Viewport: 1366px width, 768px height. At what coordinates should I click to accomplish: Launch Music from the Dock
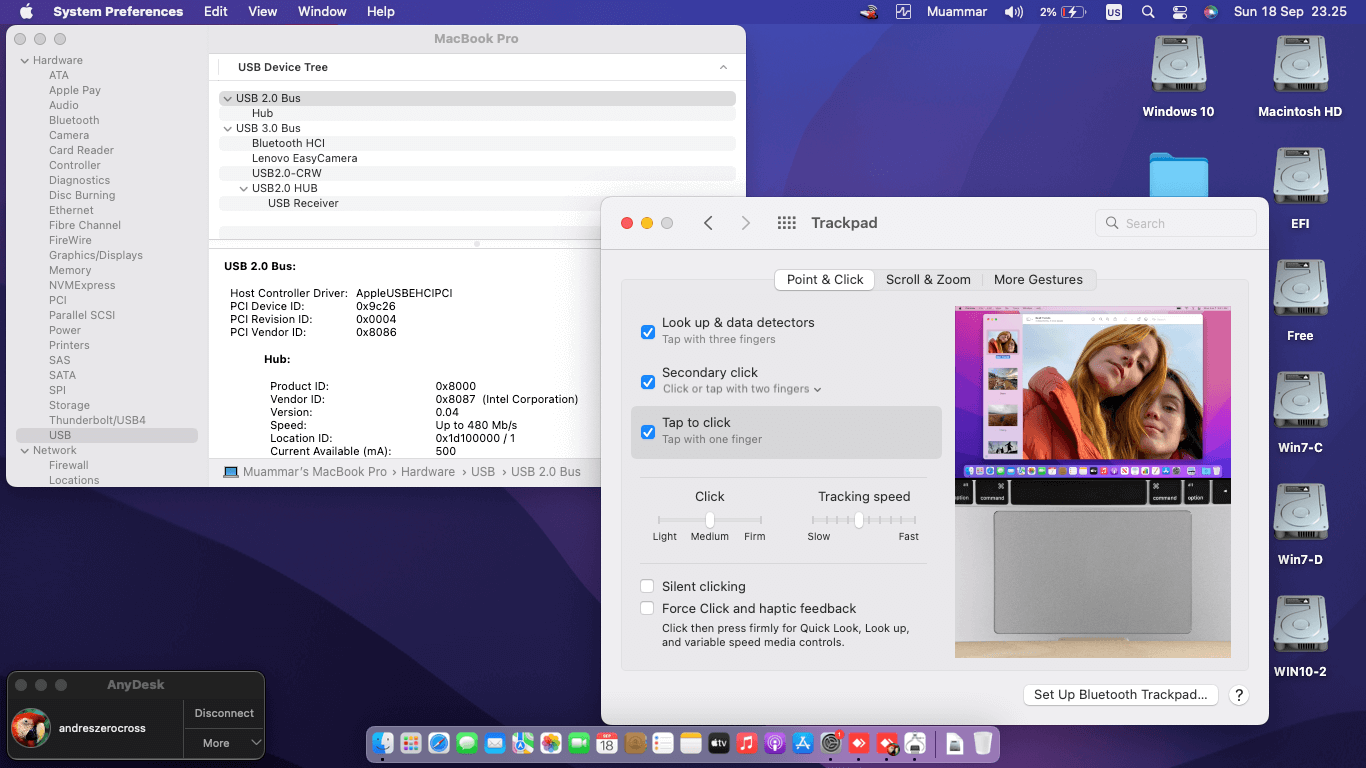click(x=746, y=743)
